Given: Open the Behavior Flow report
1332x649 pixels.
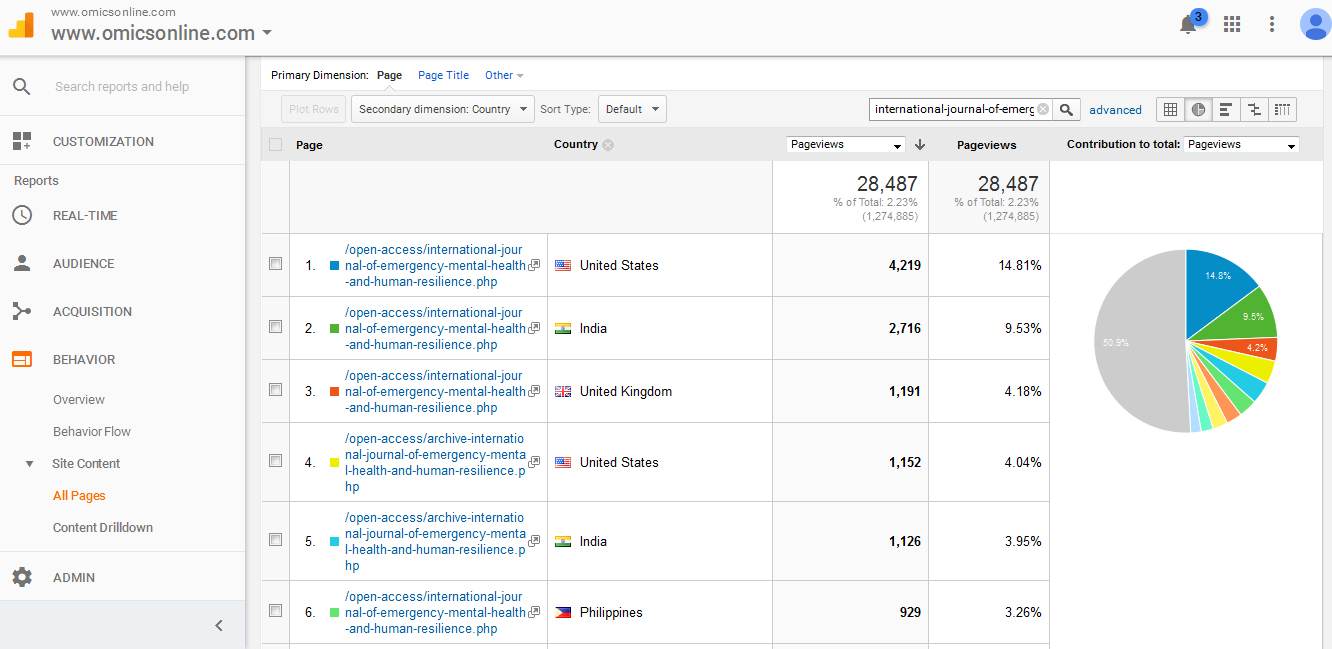Looking at the screenshot, I should tap(92, 431).
